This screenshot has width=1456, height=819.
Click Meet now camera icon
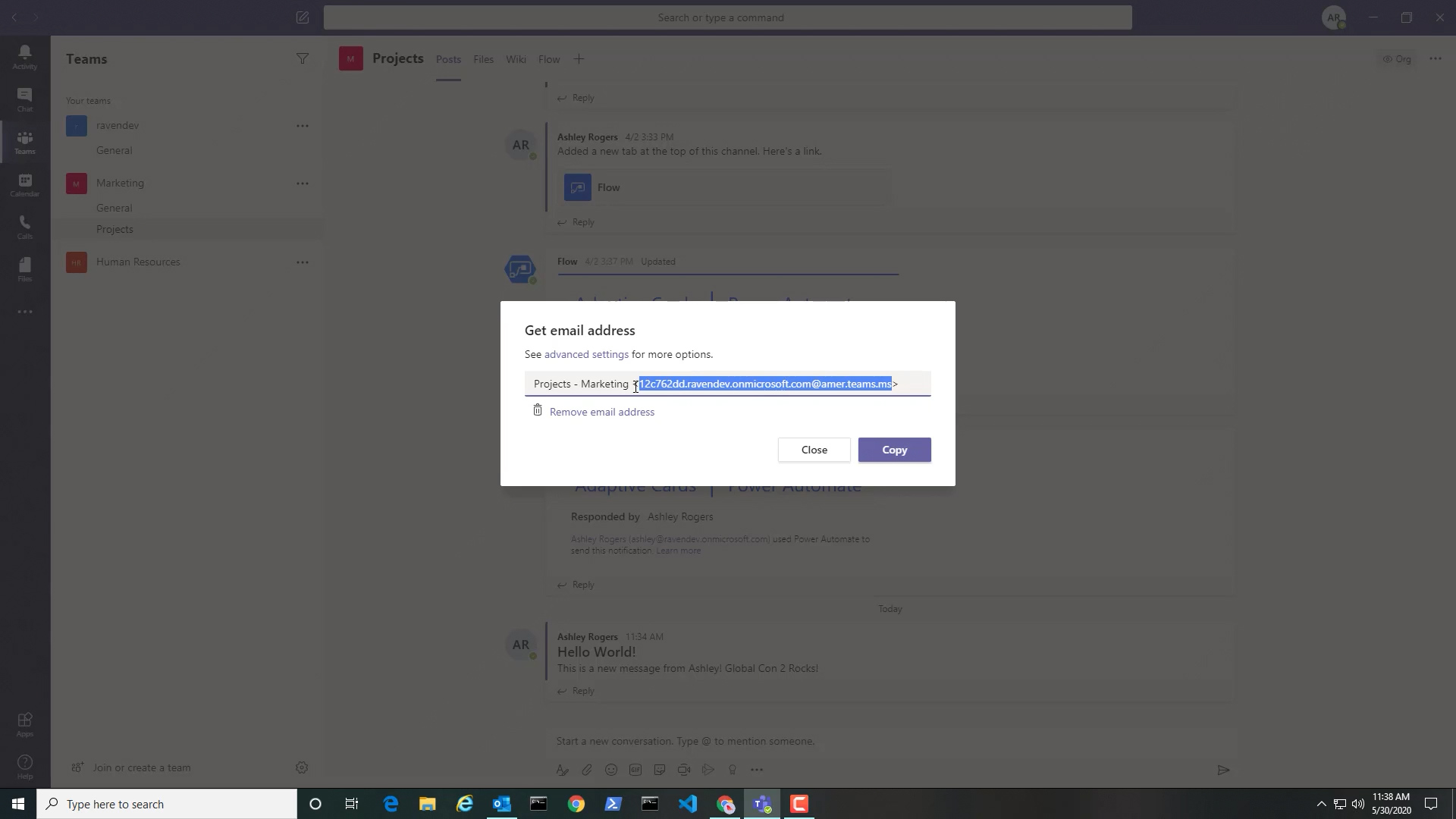coord(684,770)
